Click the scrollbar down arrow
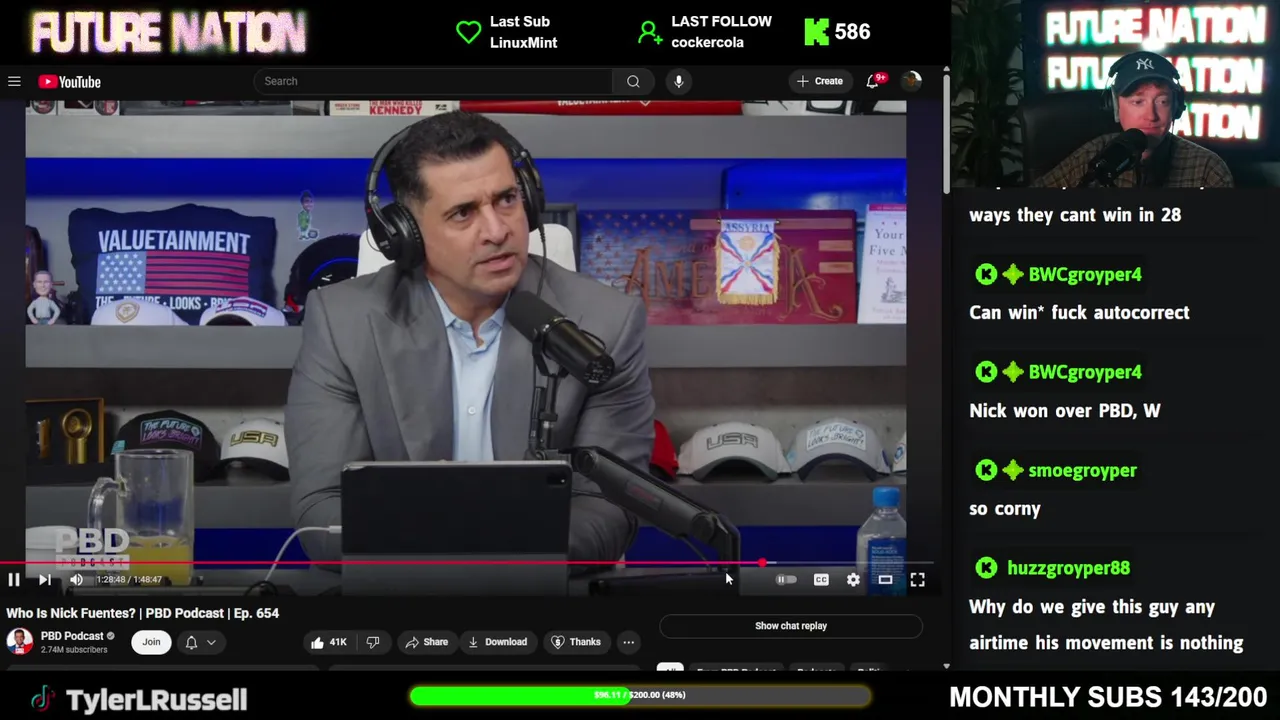This screenshot has width=1280, height=720. 946,666
